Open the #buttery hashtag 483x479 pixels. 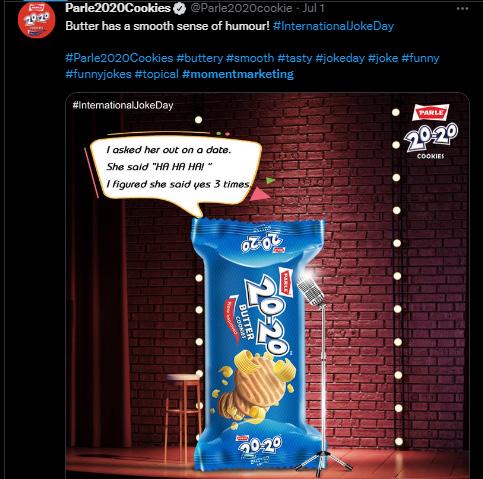(199, 58)
